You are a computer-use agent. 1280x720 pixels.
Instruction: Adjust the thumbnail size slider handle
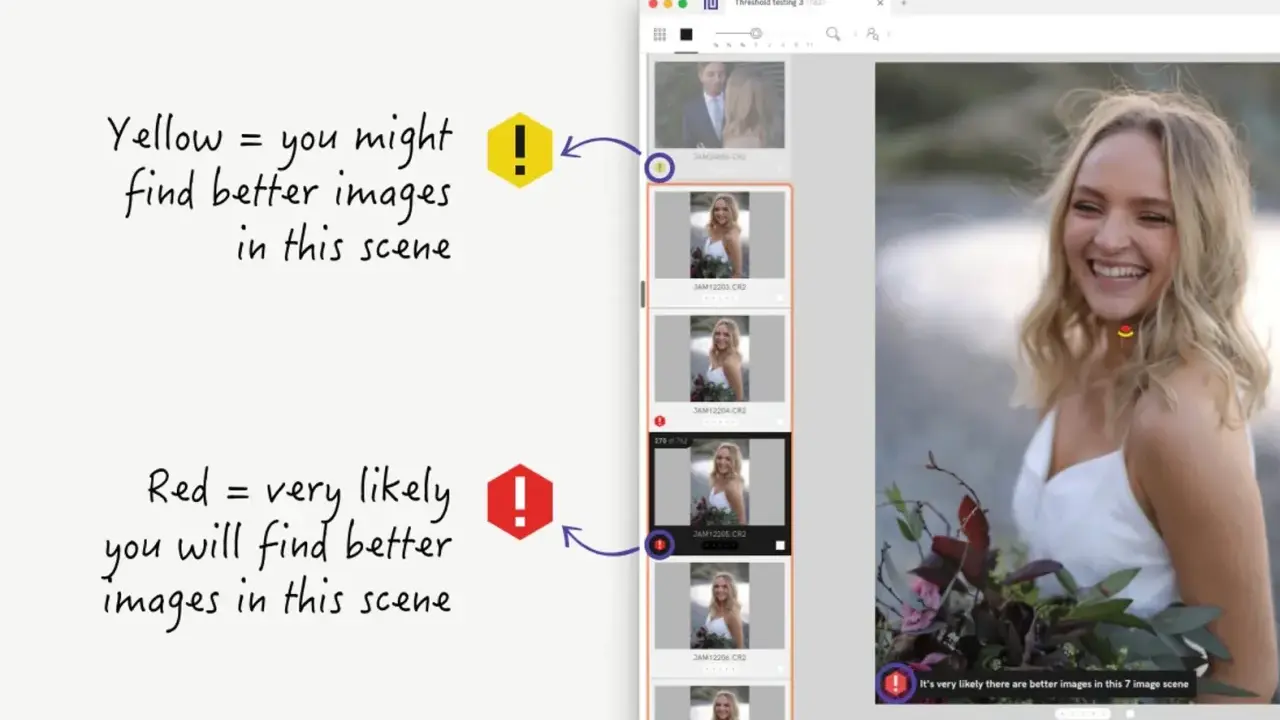click(x=756, y=34)
